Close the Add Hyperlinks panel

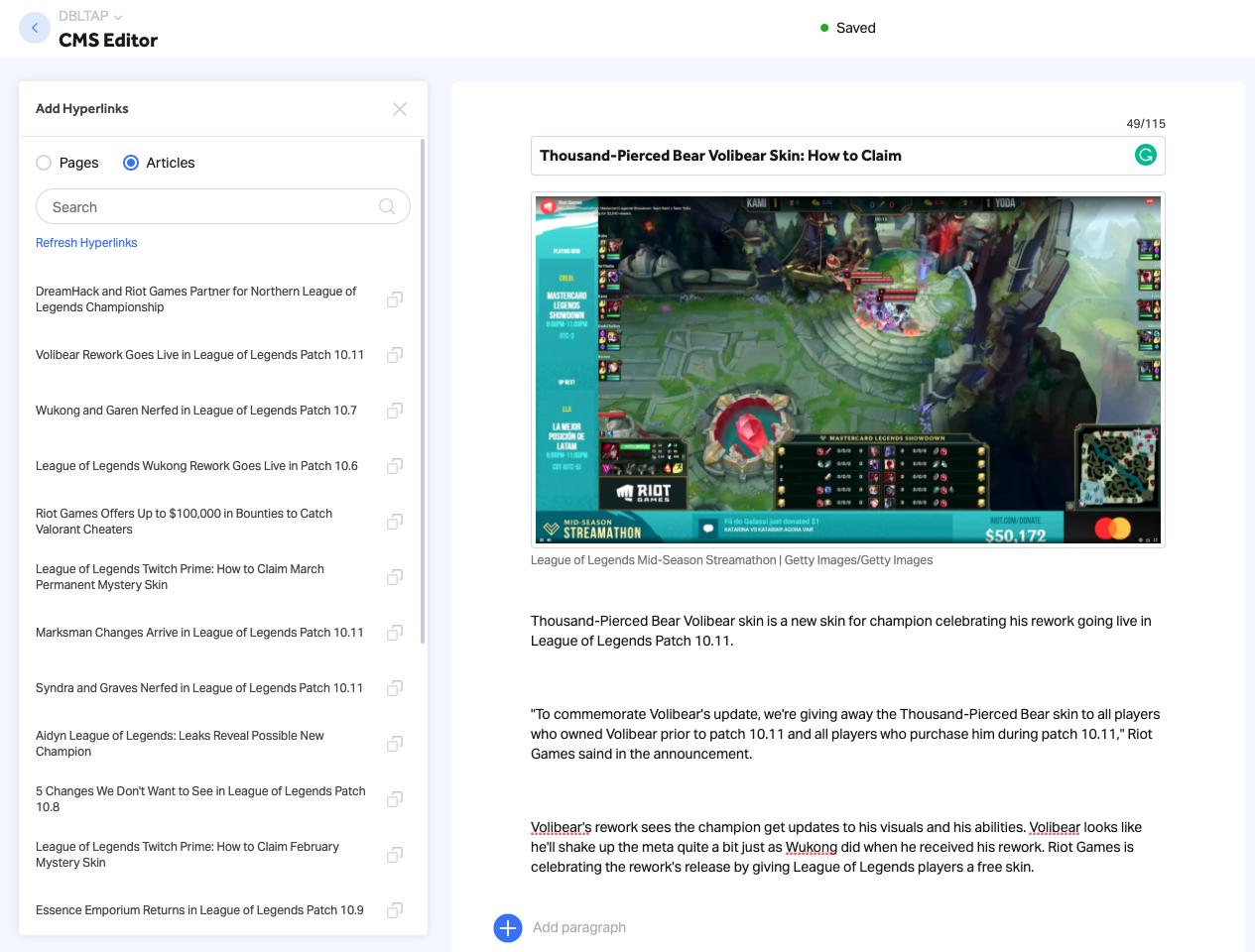pyautogui.click(x=400, y=109)
